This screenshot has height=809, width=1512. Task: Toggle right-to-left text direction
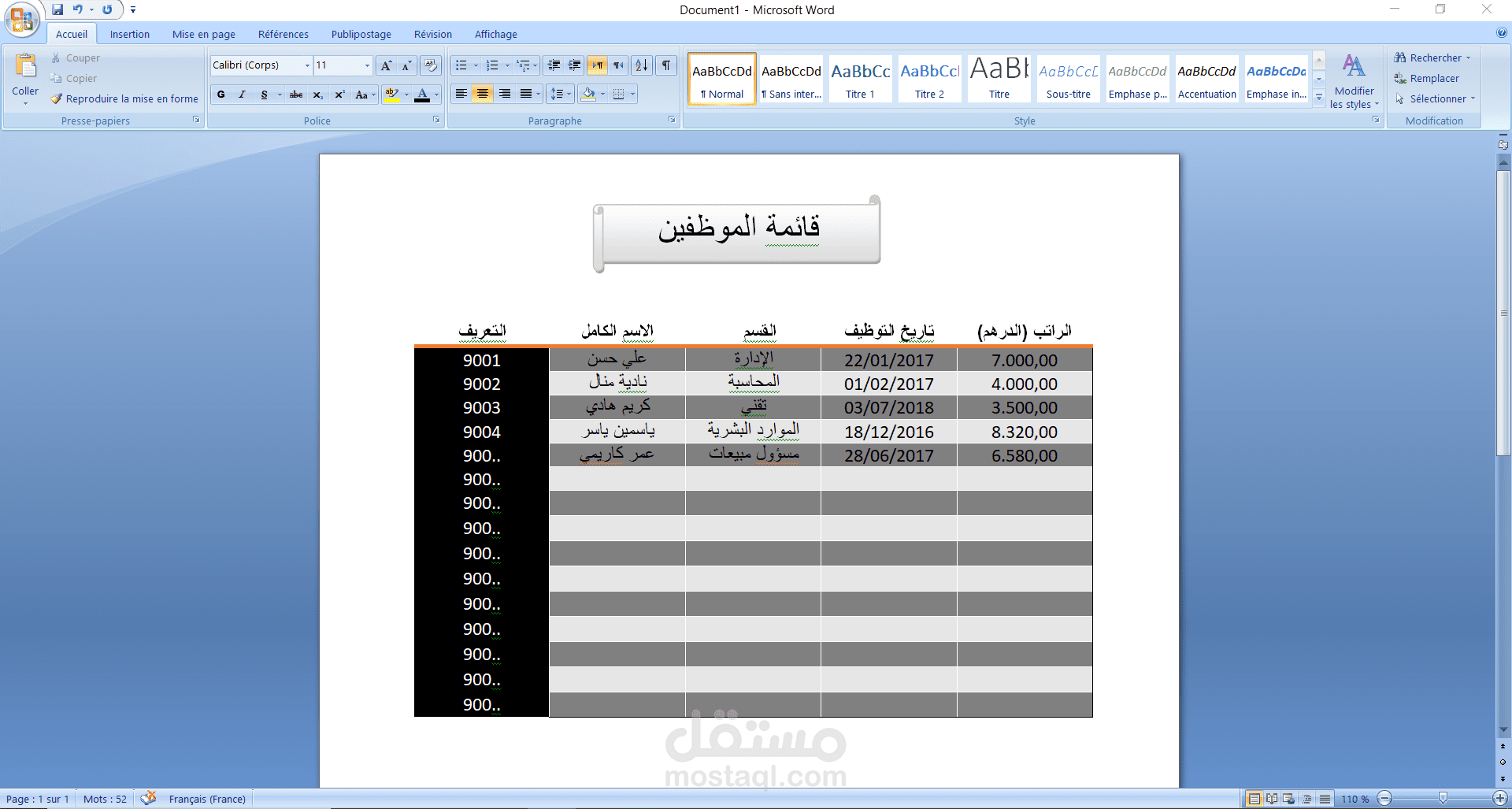coord(619,65)
